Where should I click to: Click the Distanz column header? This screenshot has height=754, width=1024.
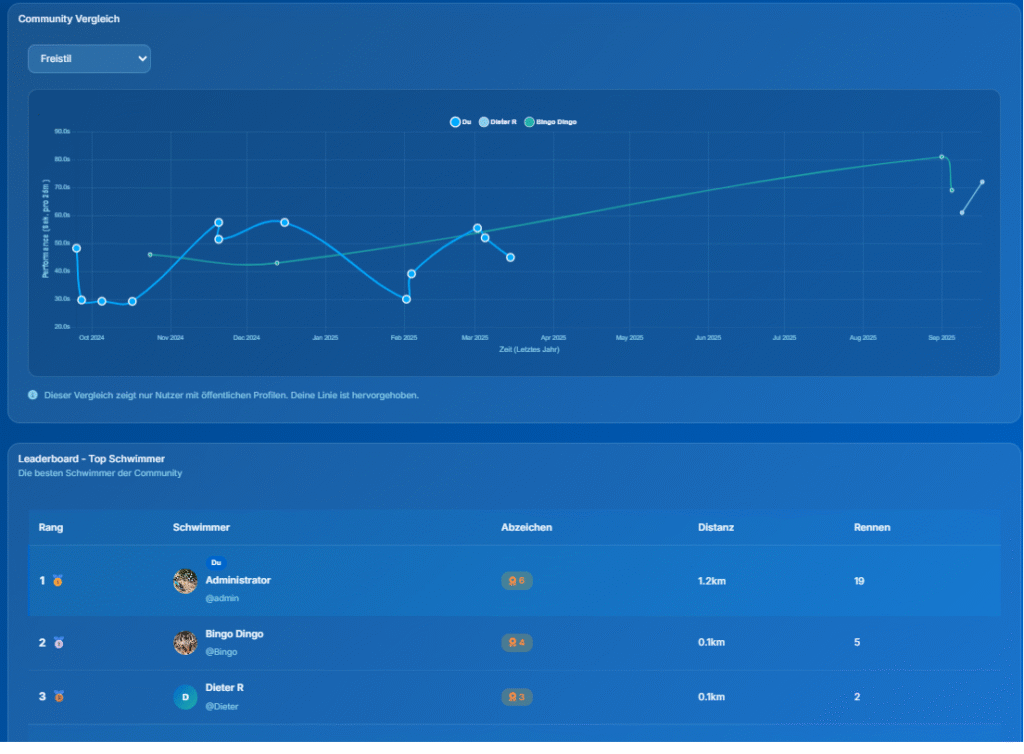click(x=716, y=527)
